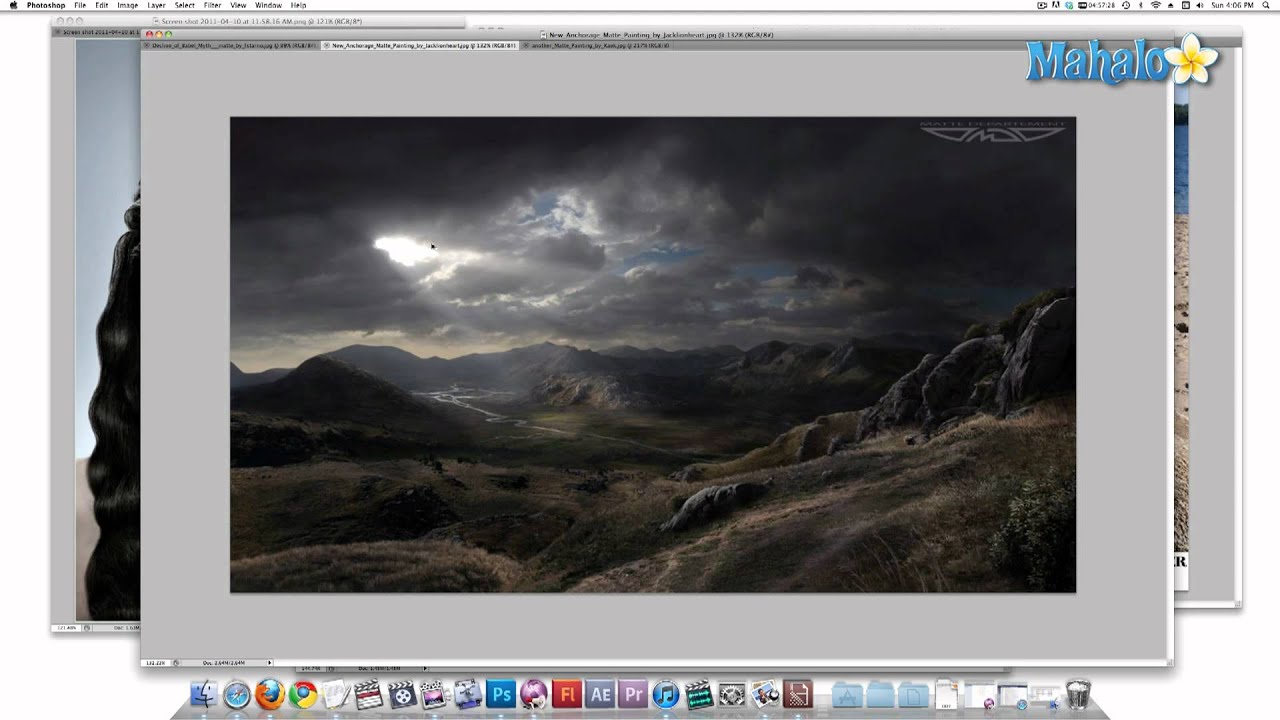Open the Trash in the dock

[1078, 694]
